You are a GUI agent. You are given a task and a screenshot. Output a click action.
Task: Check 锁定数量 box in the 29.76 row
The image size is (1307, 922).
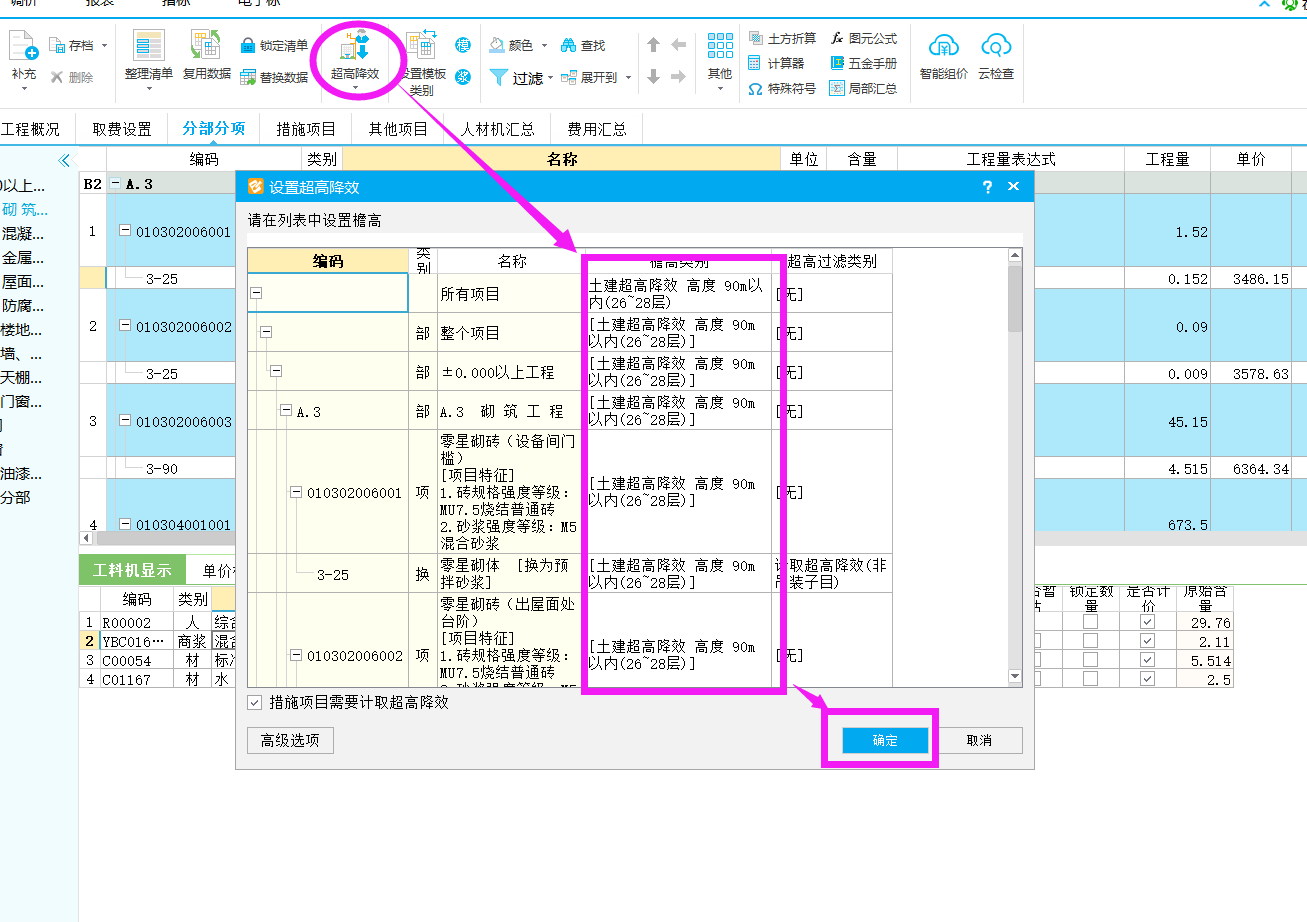pos(1091,622)
